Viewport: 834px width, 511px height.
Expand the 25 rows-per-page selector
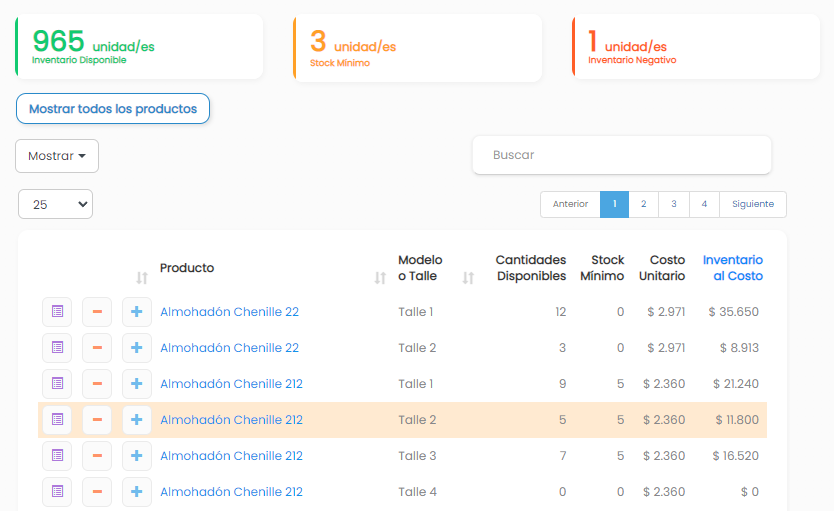click(55, 204)
